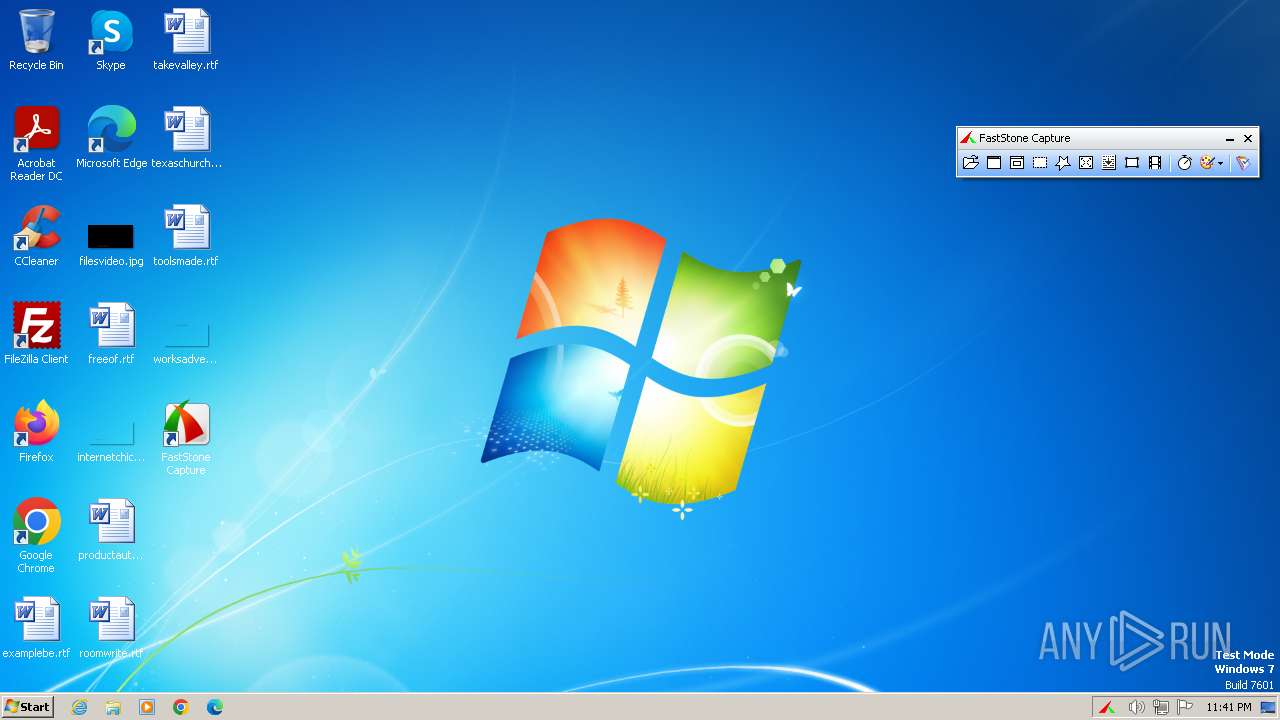This screenshot has width=1280, height=720.
Task: Select the CCleaner desktop shortcut
Action: tap(36, 236)
